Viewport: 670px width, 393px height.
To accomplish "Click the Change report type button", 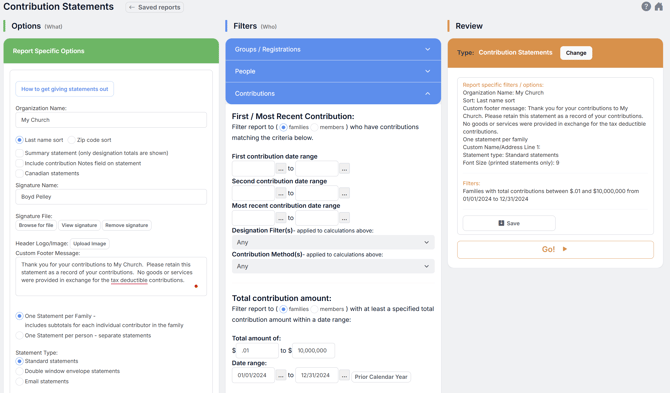I will (x=576, y=53).
